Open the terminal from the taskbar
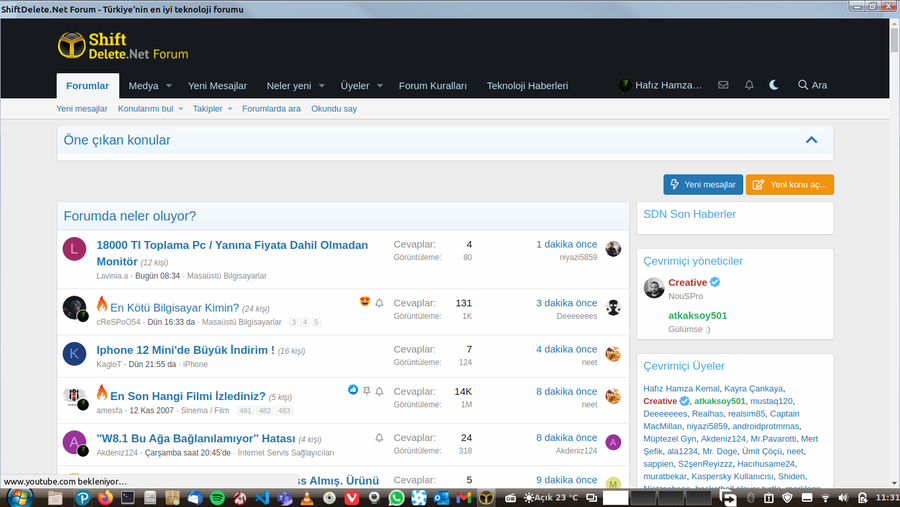 (127, 498)
